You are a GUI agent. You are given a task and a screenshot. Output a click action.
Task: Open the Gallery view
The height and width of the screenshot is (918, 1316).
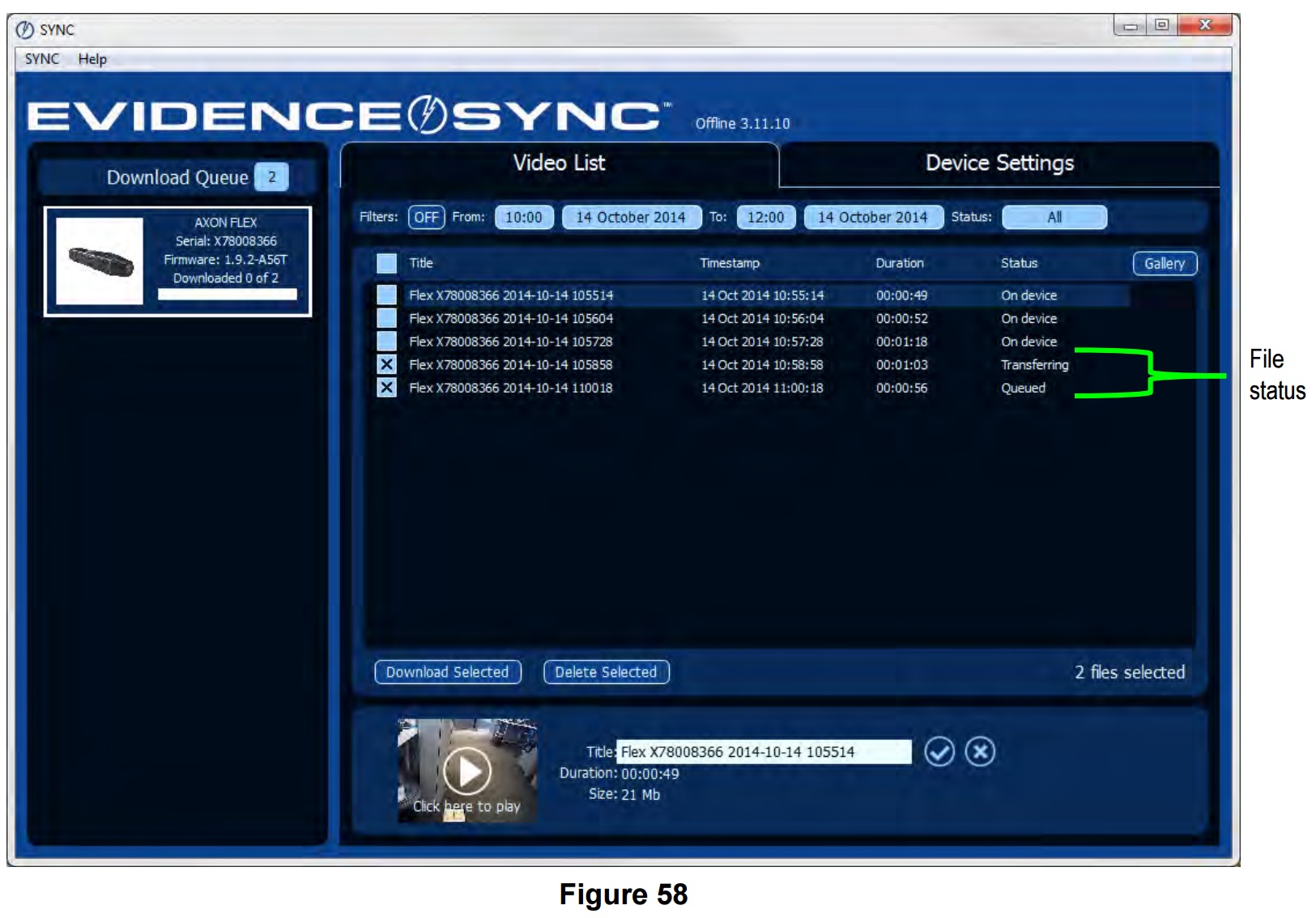pyautogui.click(x=1166, y=263)
